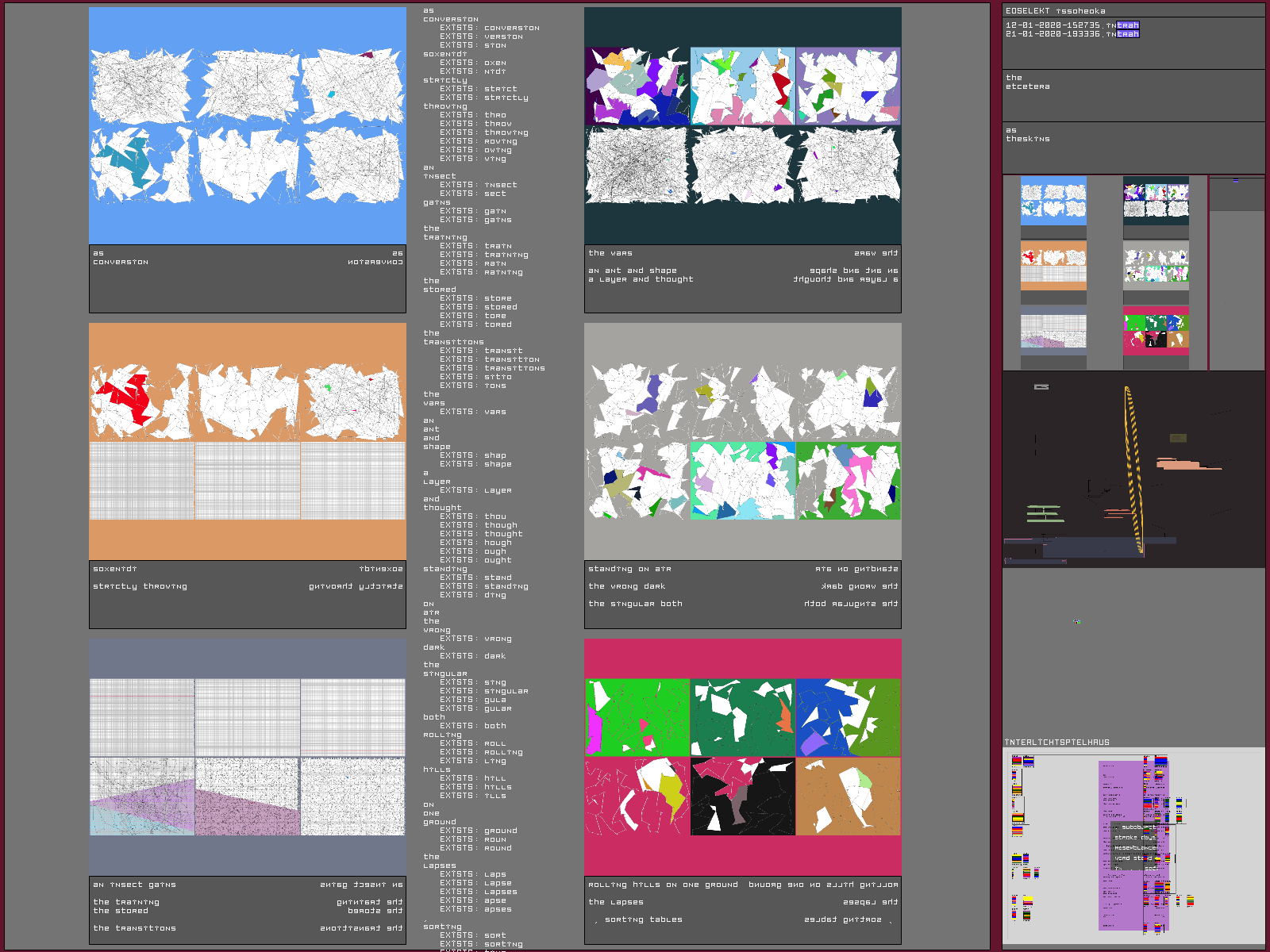The height and width of the screenshot is (952, 1270).
Task: Click the small grey icon in the dark panel
Action: pos(1041,387)
